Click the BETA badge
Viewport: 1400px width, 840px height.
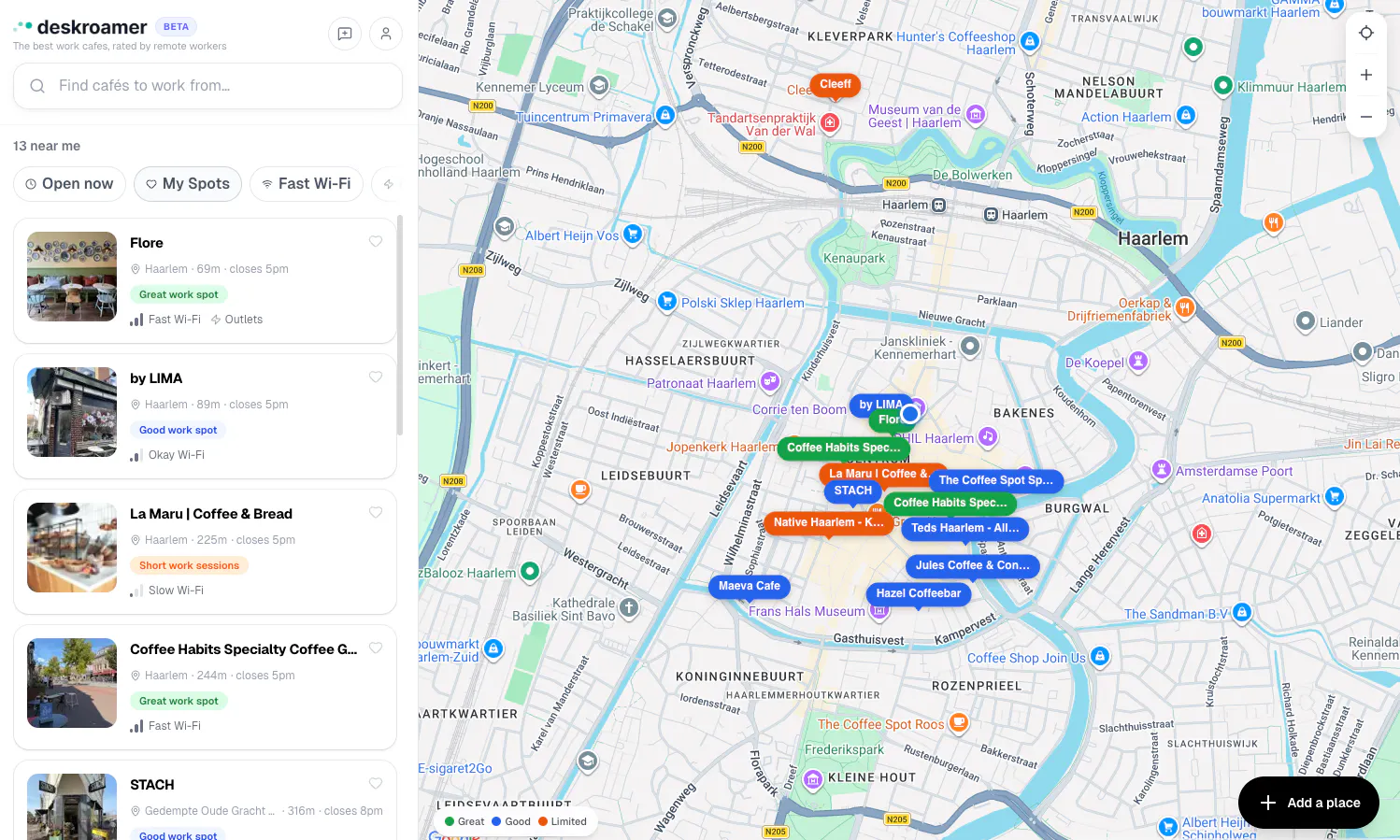point(176,27)
